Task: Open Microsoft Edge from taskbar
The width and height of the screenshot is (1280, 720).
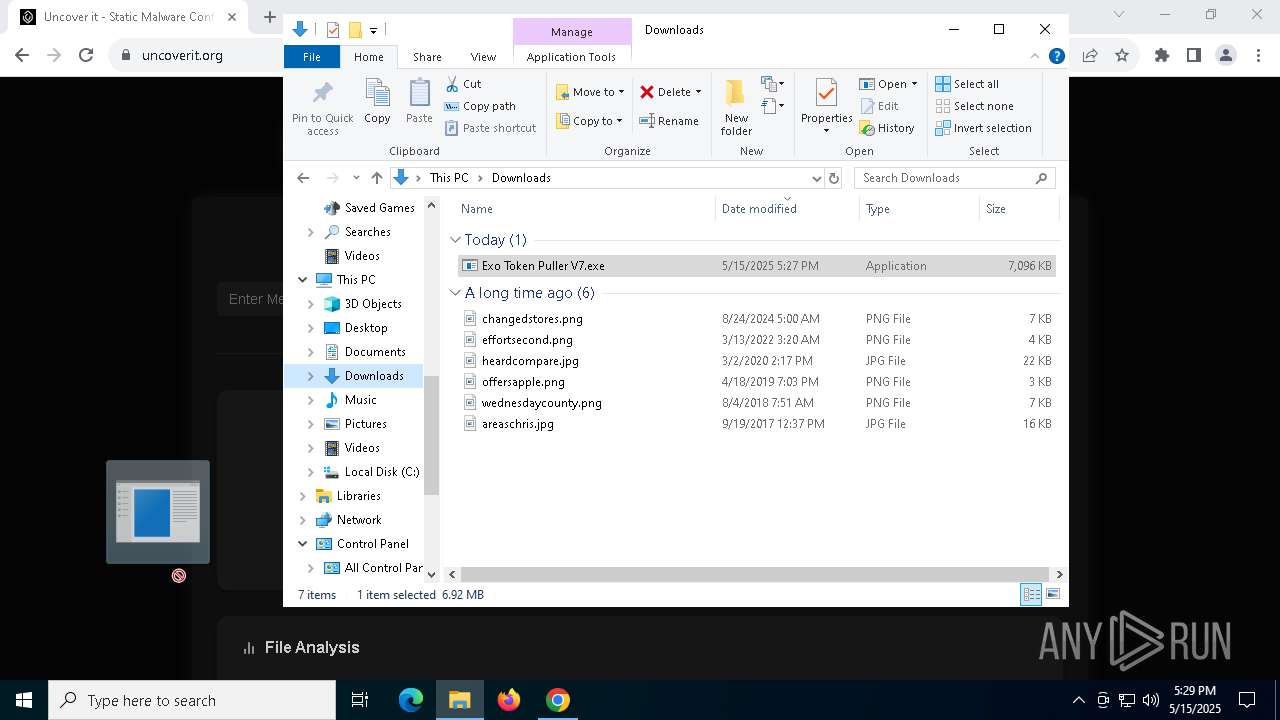Action: (411, 700)
